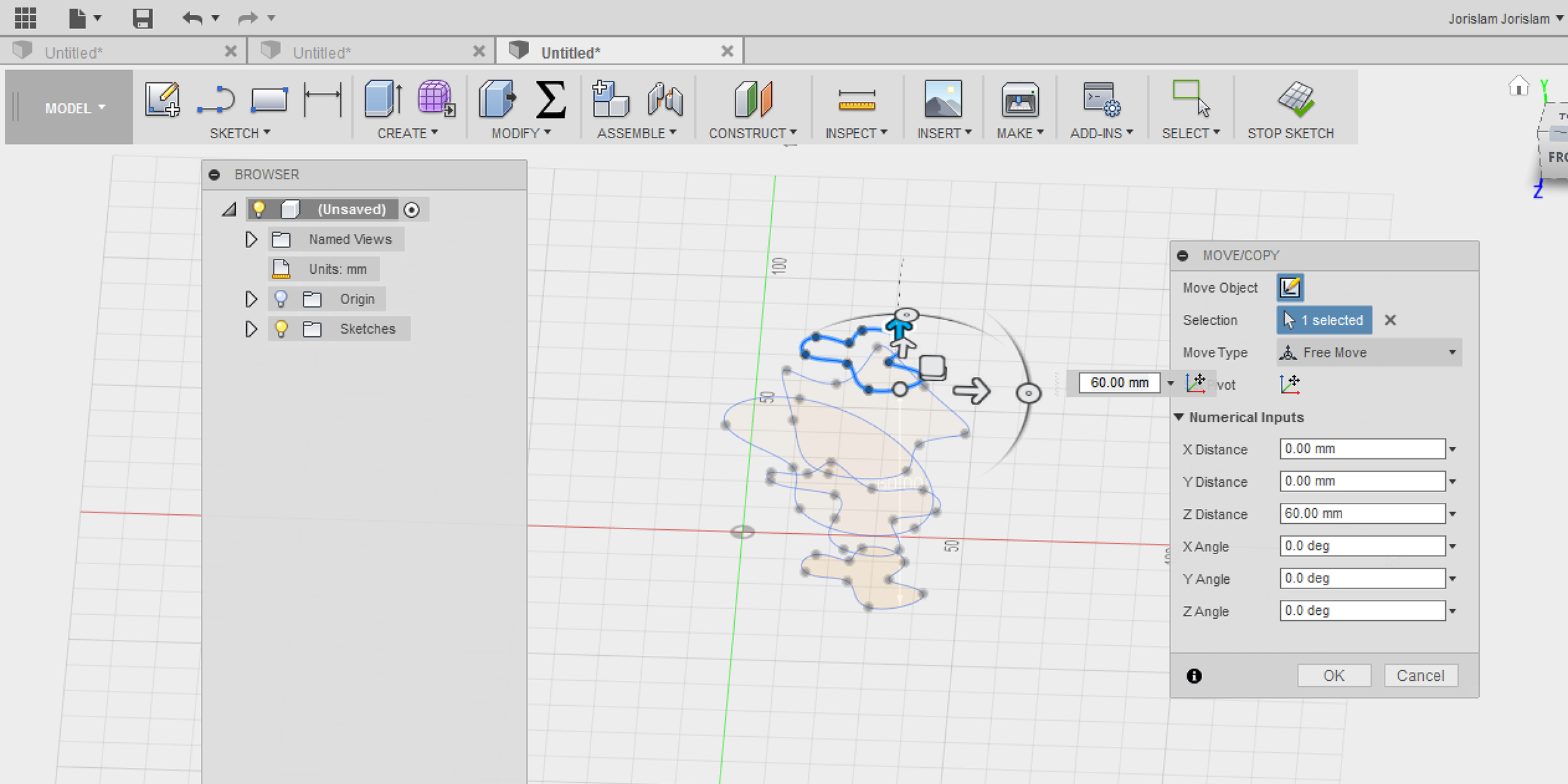Open X Distance dropdown arrow

(1453, 450)
